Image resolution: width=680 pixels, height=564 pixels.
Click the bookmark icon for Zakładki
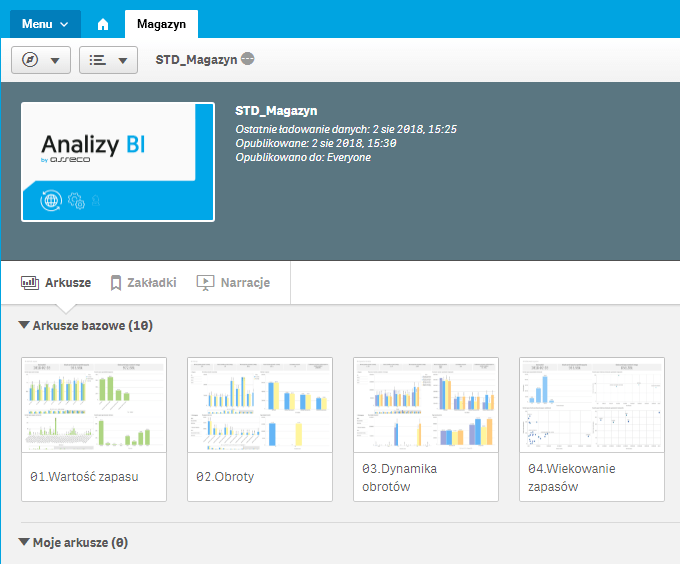tap(116, 283)
